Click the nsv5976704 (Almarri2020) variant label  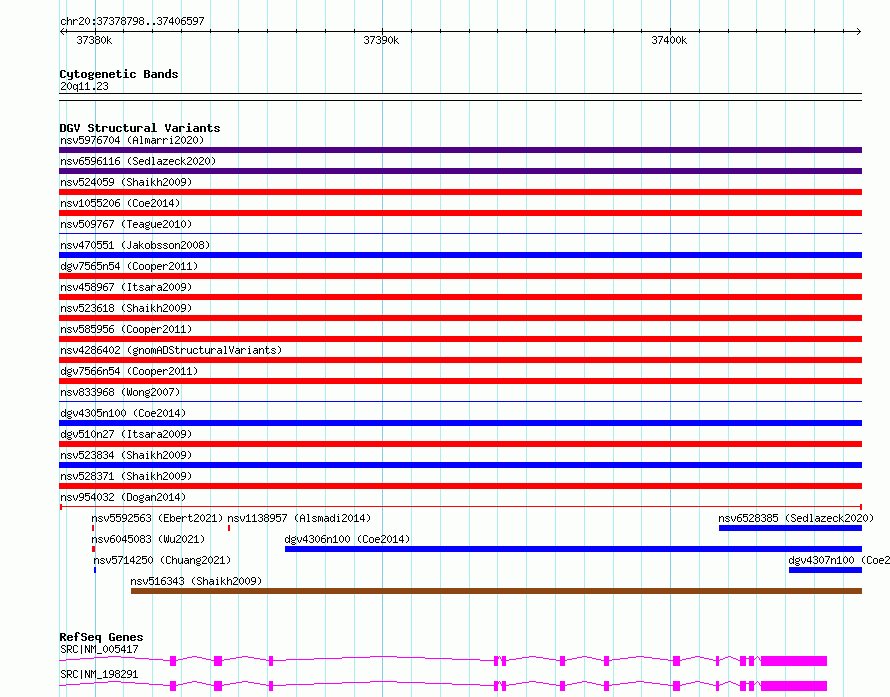132,140
